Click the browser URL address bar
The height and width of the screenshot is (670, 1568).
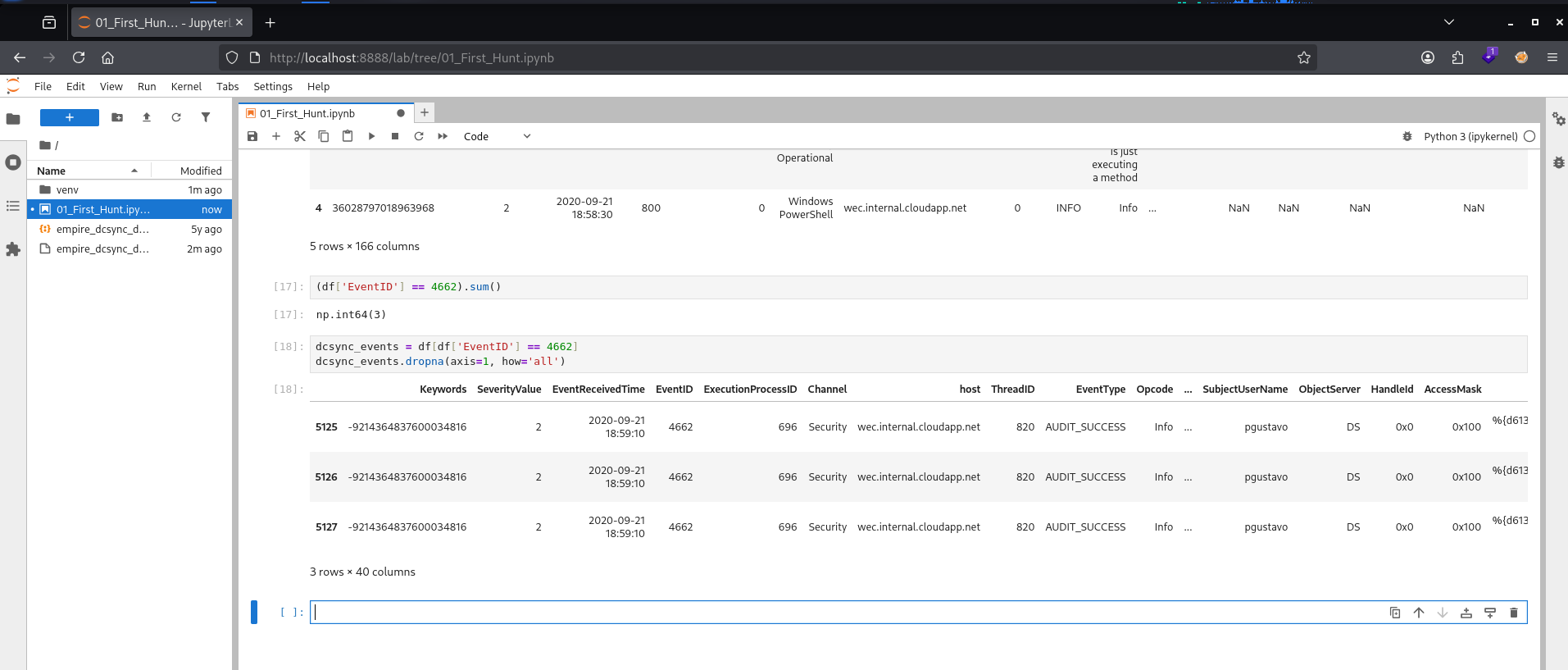tap(767, 57)
